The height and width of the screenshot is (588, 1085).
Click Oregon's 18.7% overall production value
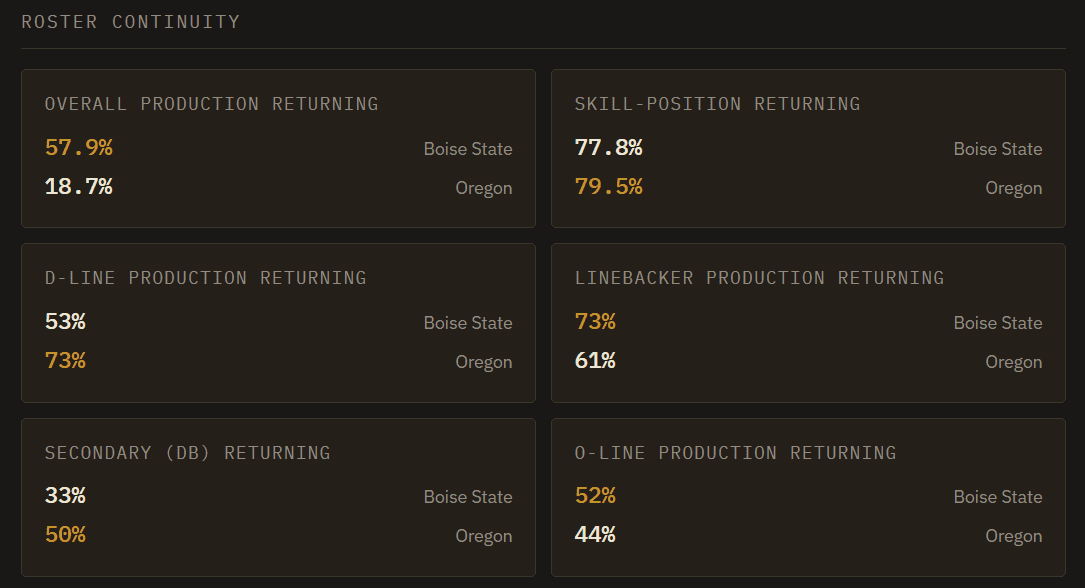point(79,186)
